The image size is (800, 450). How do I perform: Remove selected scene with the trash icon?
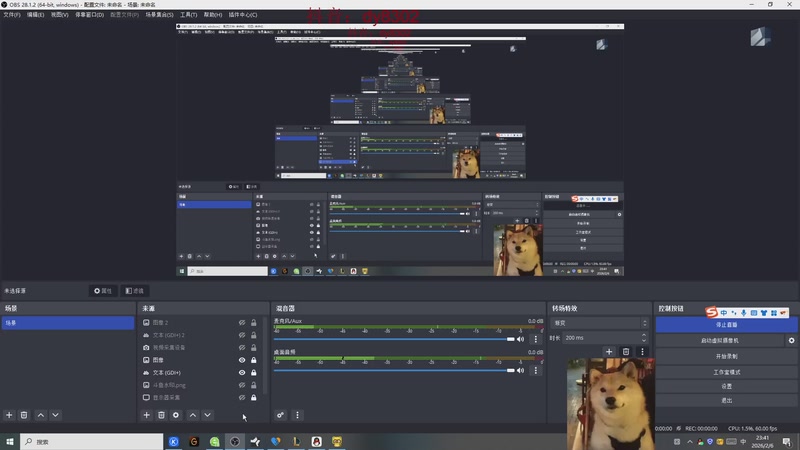[x=24, y=415]
